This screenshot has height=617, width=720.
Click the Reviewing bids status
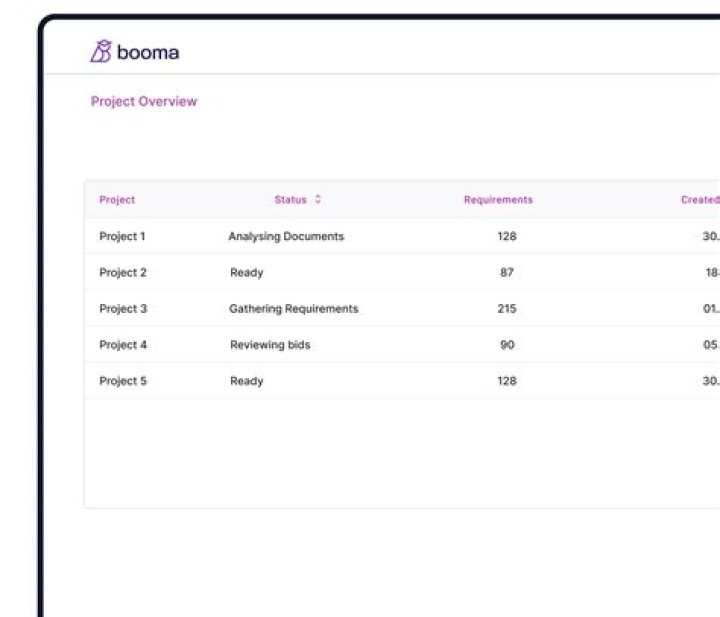click(270, 345)
